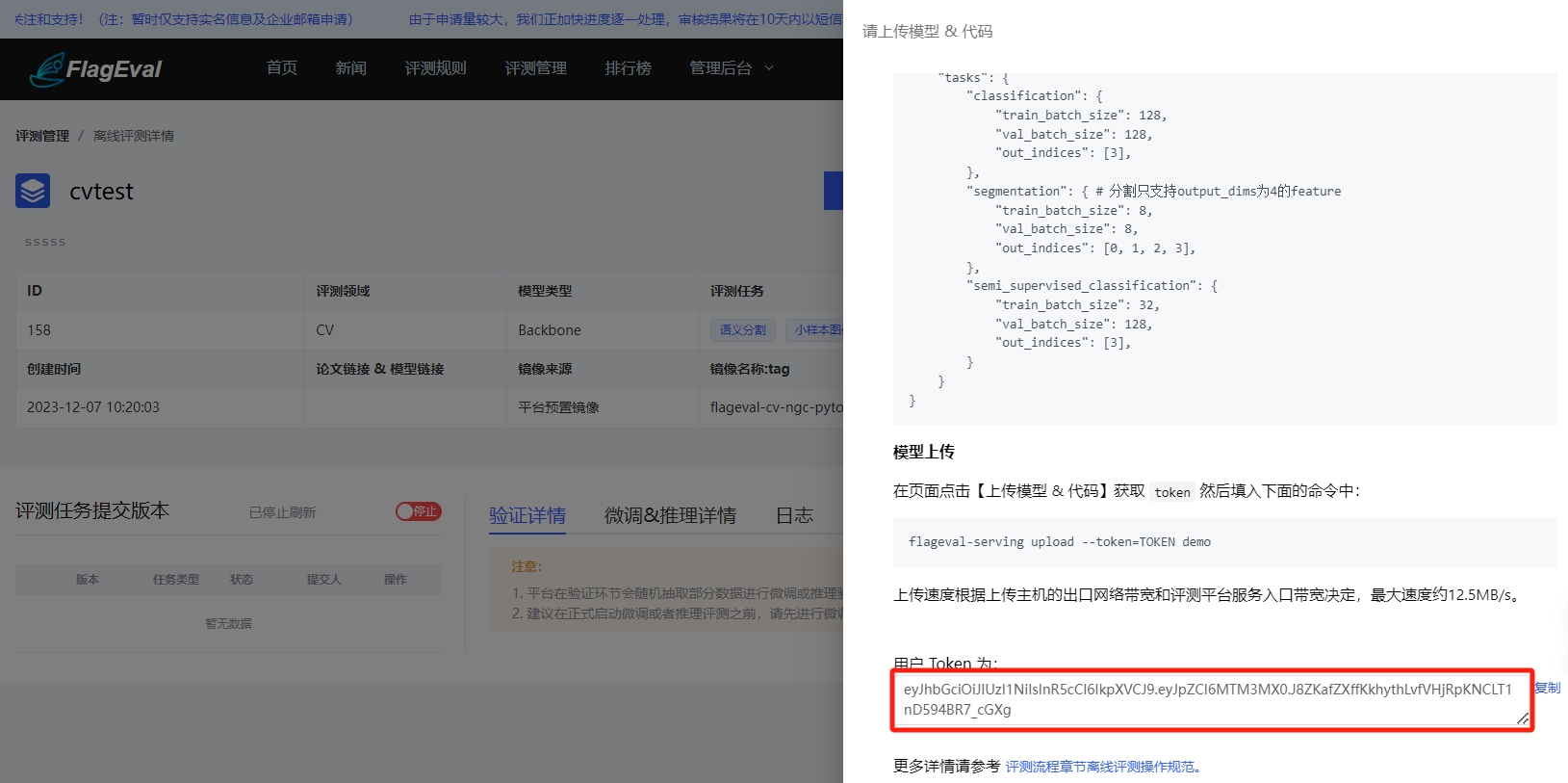Switch to the 验证详情 tab

point(527,515)
